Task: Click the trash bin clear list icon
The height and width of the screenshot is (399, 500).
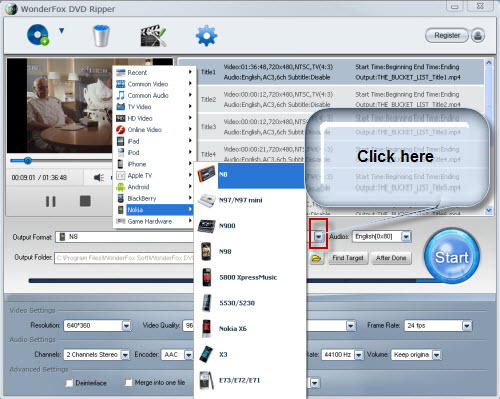Action: click(x=101, y=35)
